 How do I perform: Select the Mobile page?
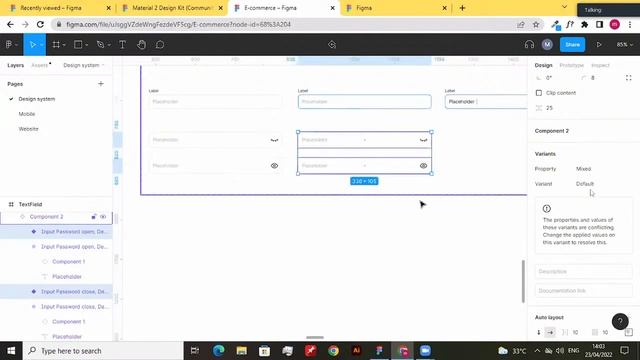[27, 114]
